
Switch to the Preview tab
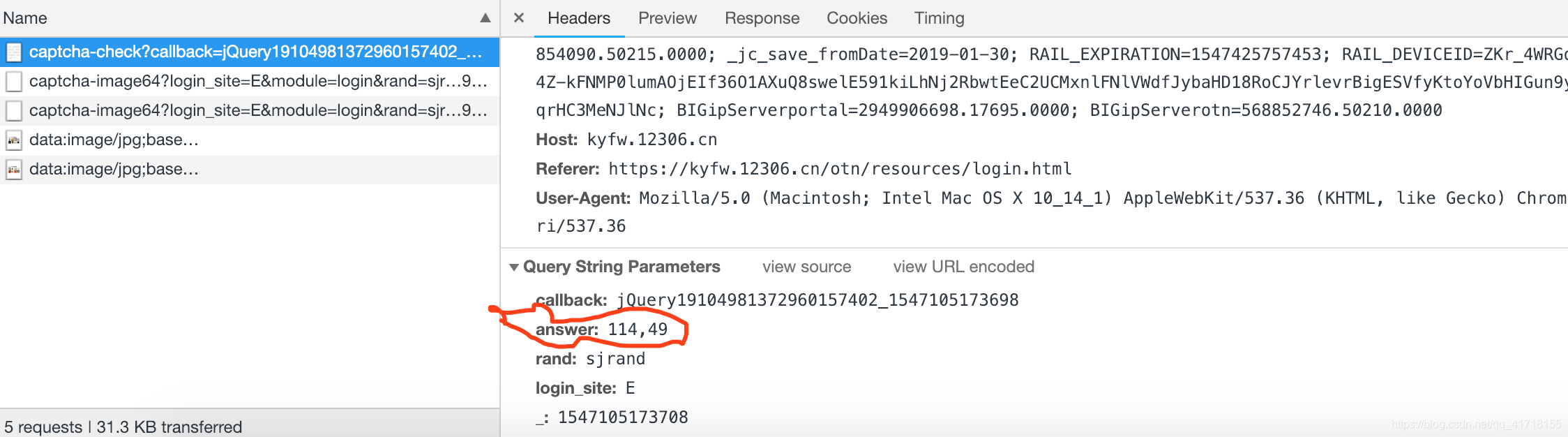668,18
